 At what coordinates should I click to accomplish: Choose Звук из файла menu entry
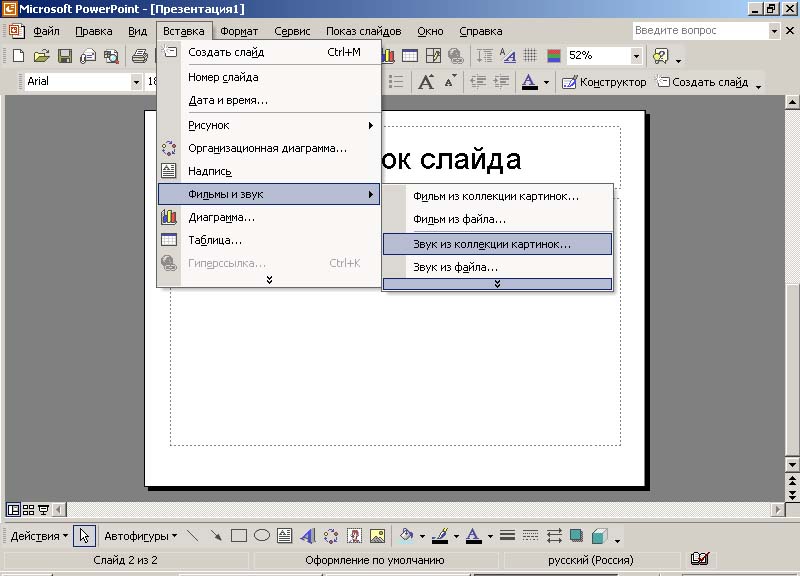pyautogui.click(x=497, y=267)
